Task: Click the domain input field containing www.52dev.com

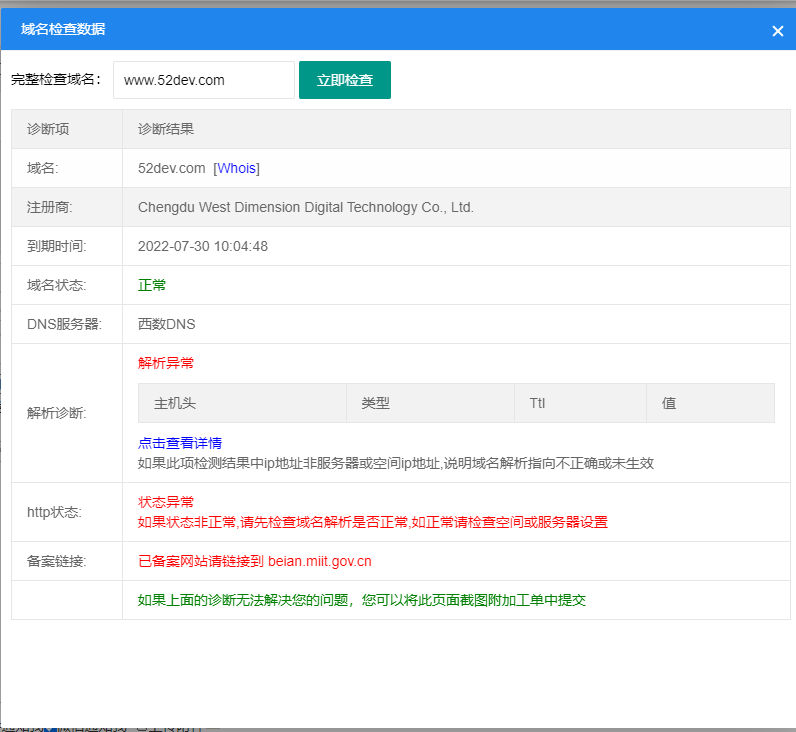Action: coord(204,80)
